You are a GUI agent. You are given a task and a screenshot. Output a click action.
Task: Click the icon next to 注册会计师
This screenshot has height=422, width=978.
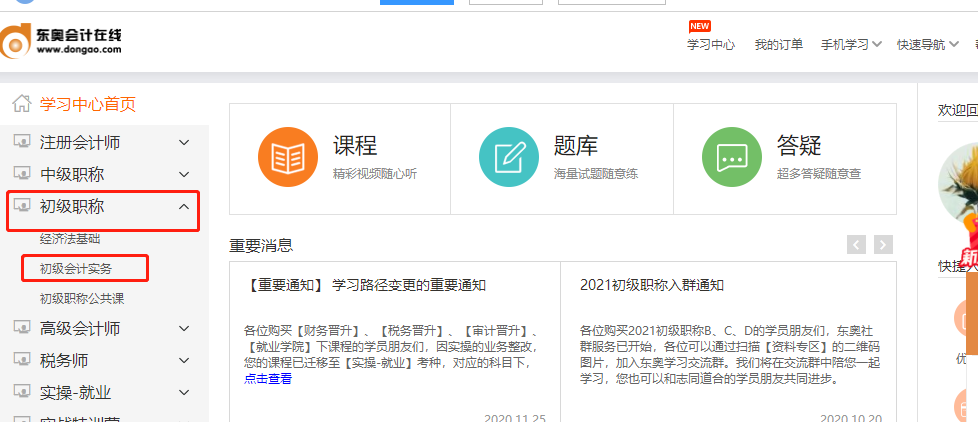click(x=22, y=143)
